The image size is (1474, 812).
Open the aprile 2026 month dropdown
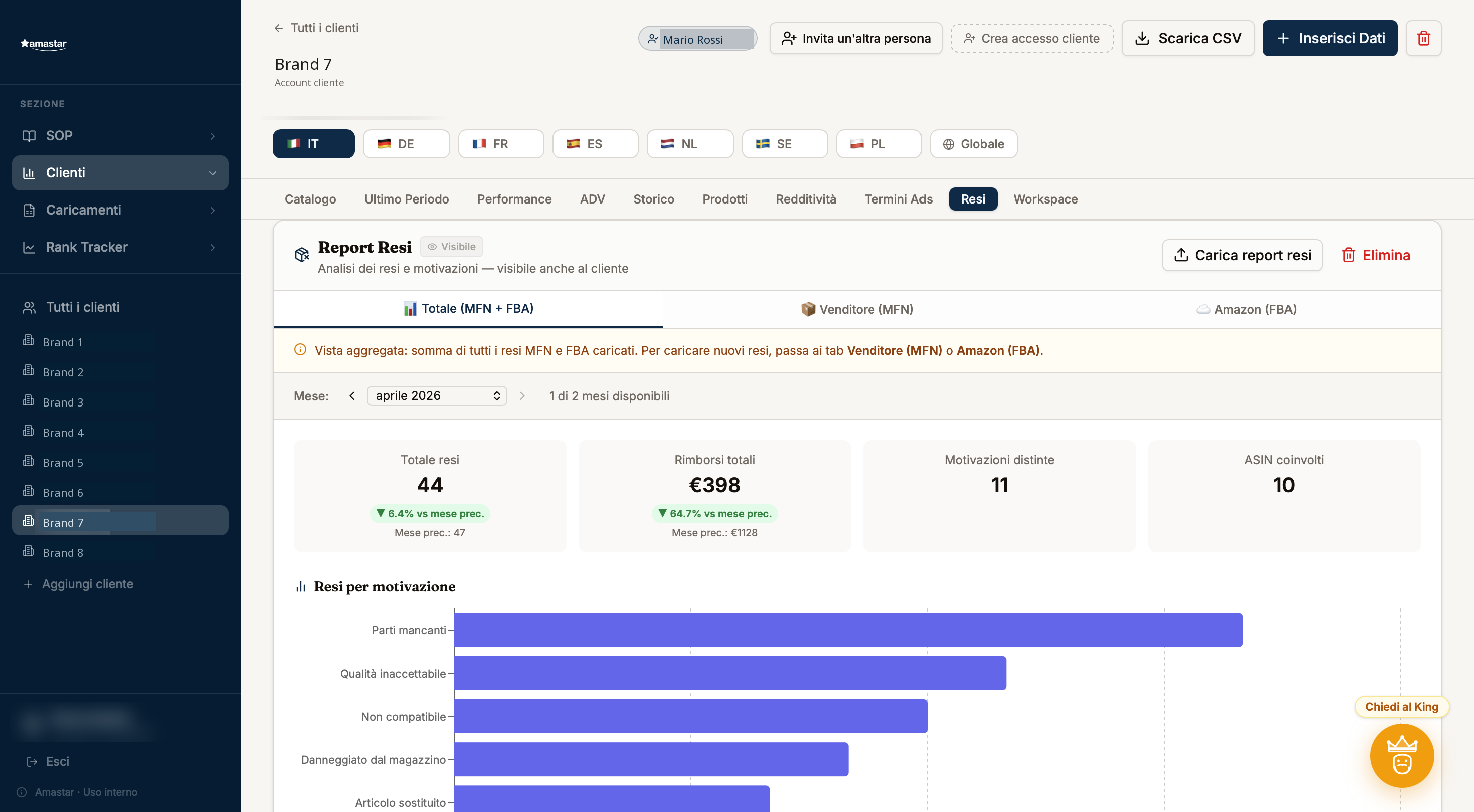pyautogui.click(x=437, y=395)
